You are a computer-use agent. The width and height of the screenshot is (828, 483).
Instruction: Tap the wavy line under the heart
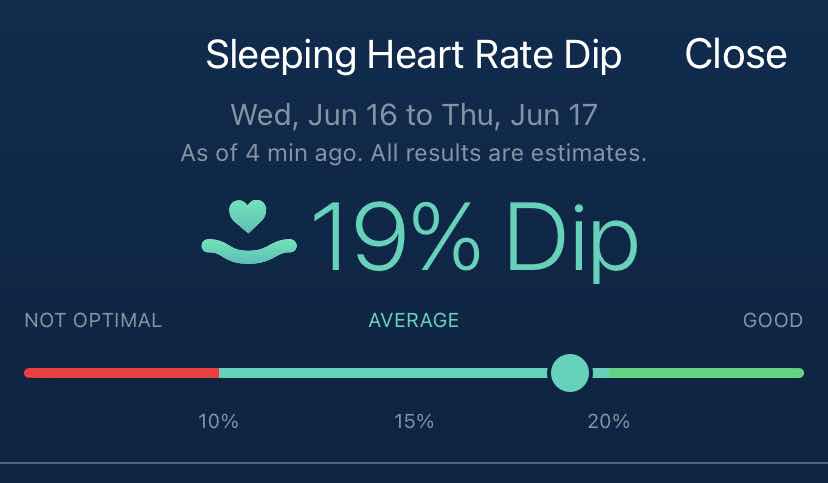249,250
